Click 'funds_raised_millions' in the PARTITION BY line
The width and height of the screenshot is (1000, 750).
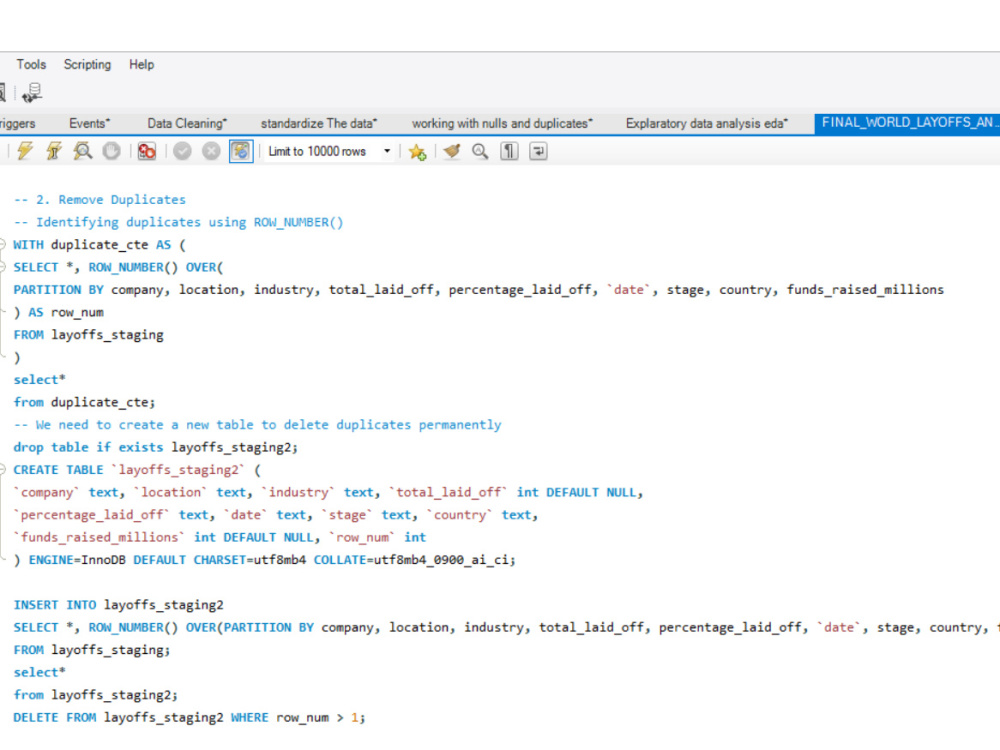pos(865,290)
